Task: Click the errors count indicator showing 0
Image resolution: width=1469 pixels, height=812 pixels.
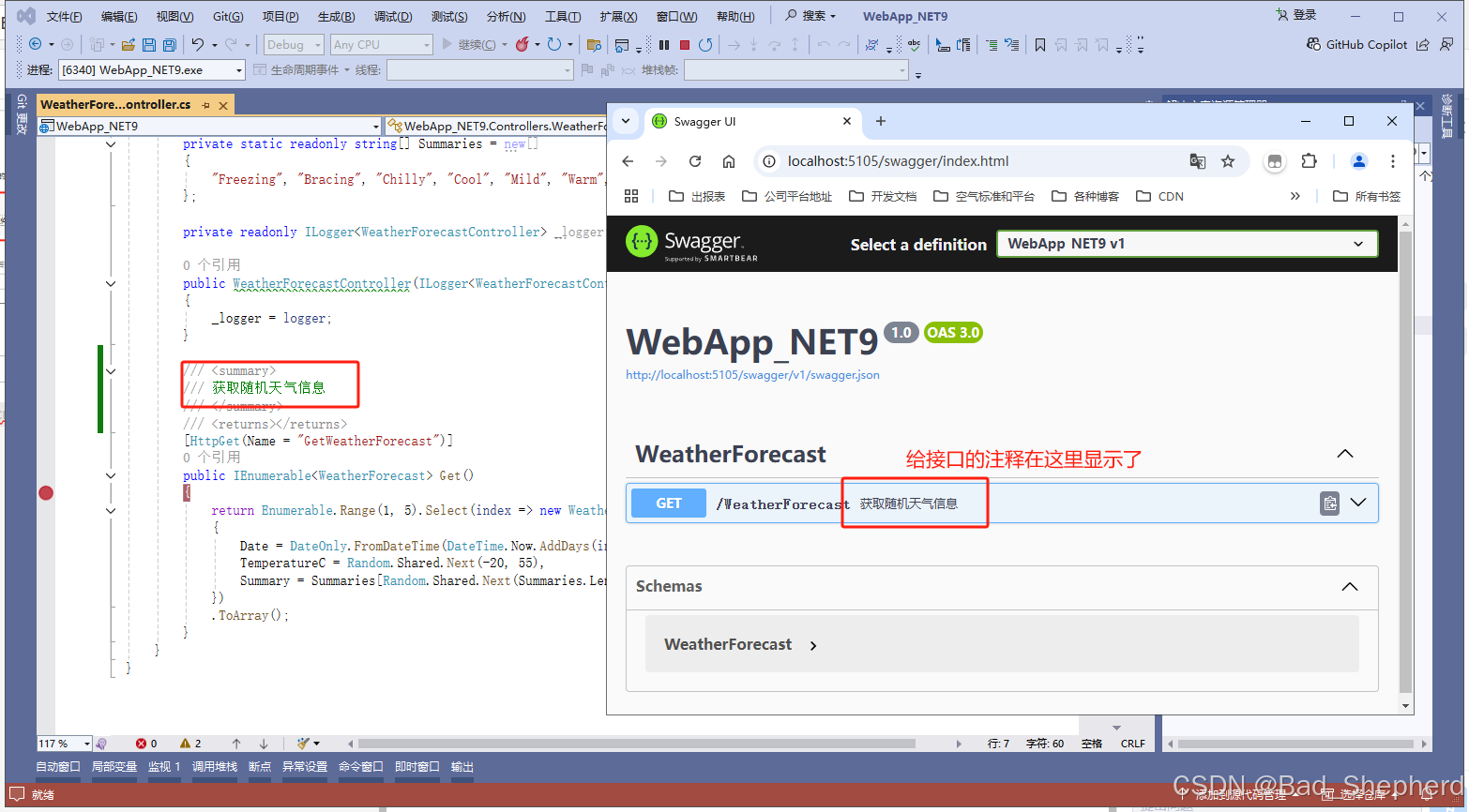Action: 146,744
